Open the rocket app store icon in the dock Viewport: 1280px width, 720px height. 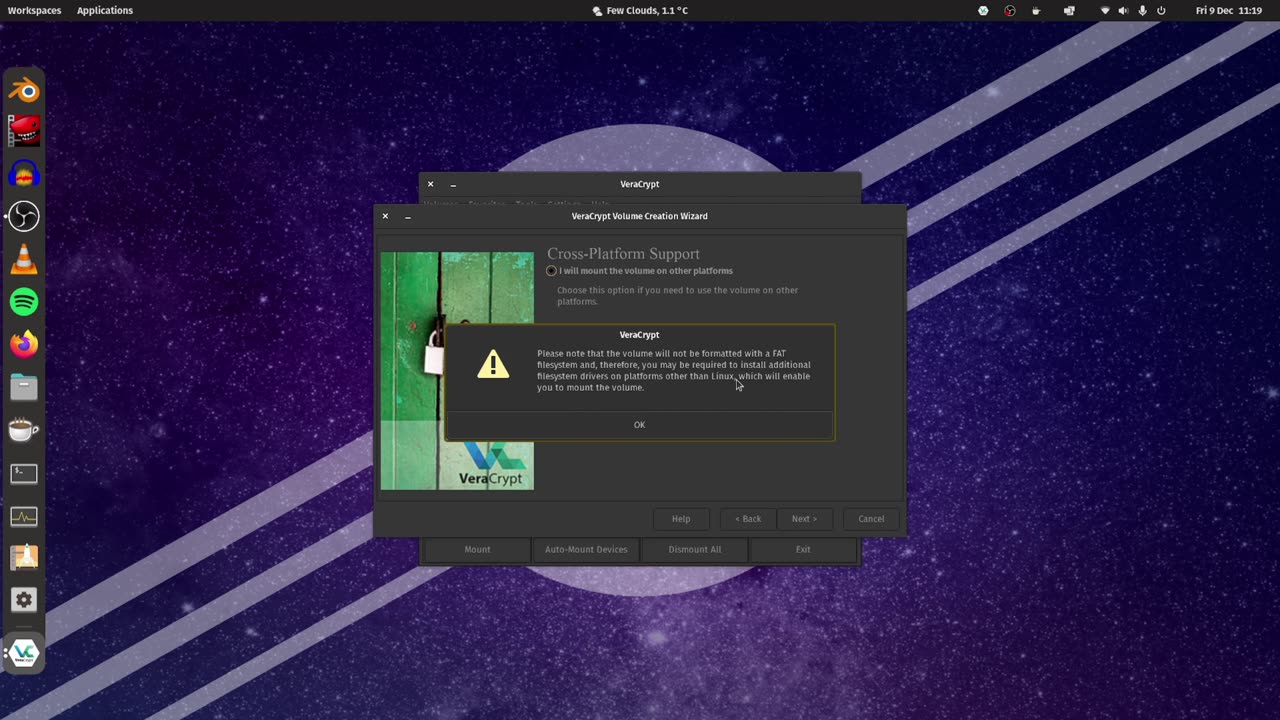click(x=24, y=558)
